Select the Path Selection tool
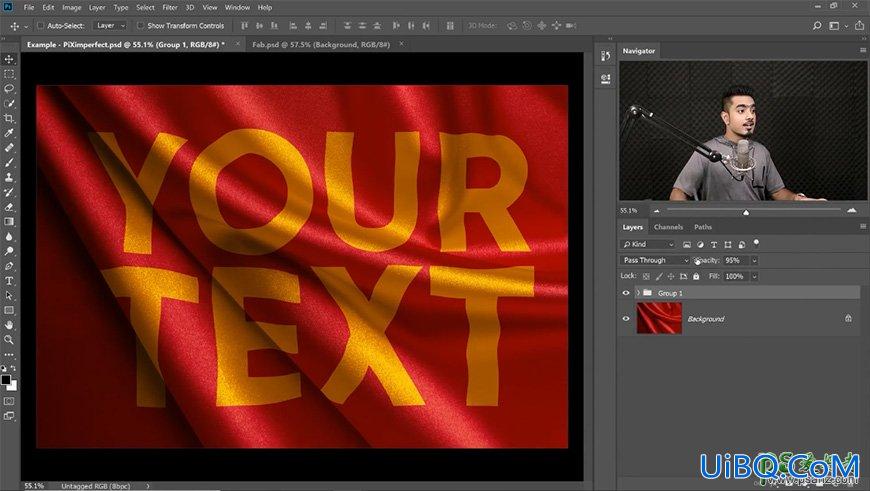The image size is (870, 491). pos(9,296)
